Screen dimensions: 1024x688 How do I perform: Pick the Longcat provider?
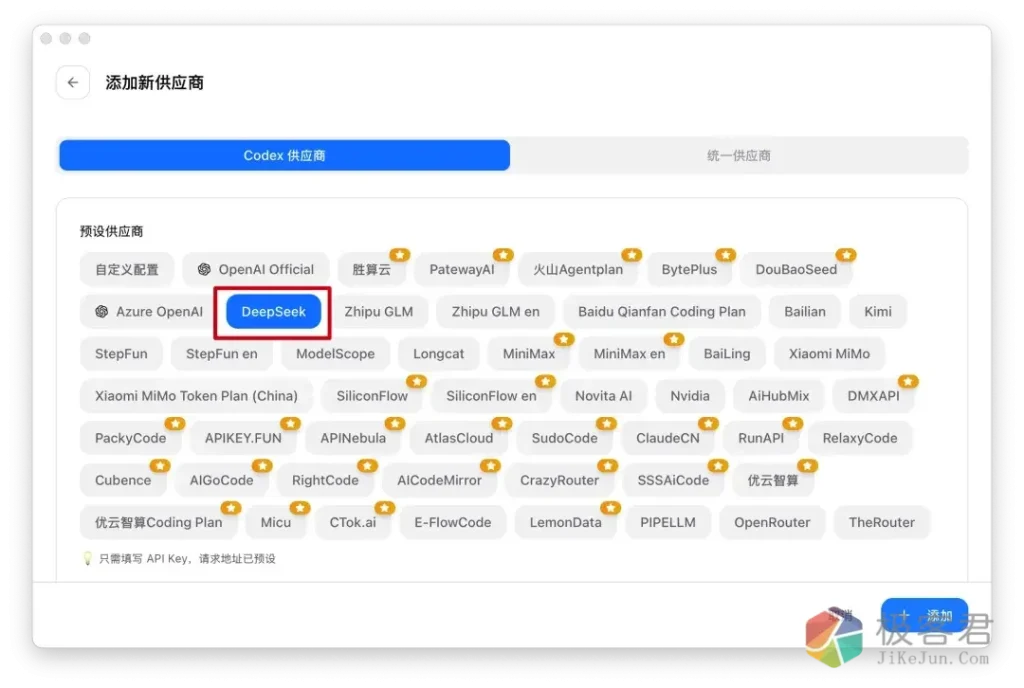(438, 354)
